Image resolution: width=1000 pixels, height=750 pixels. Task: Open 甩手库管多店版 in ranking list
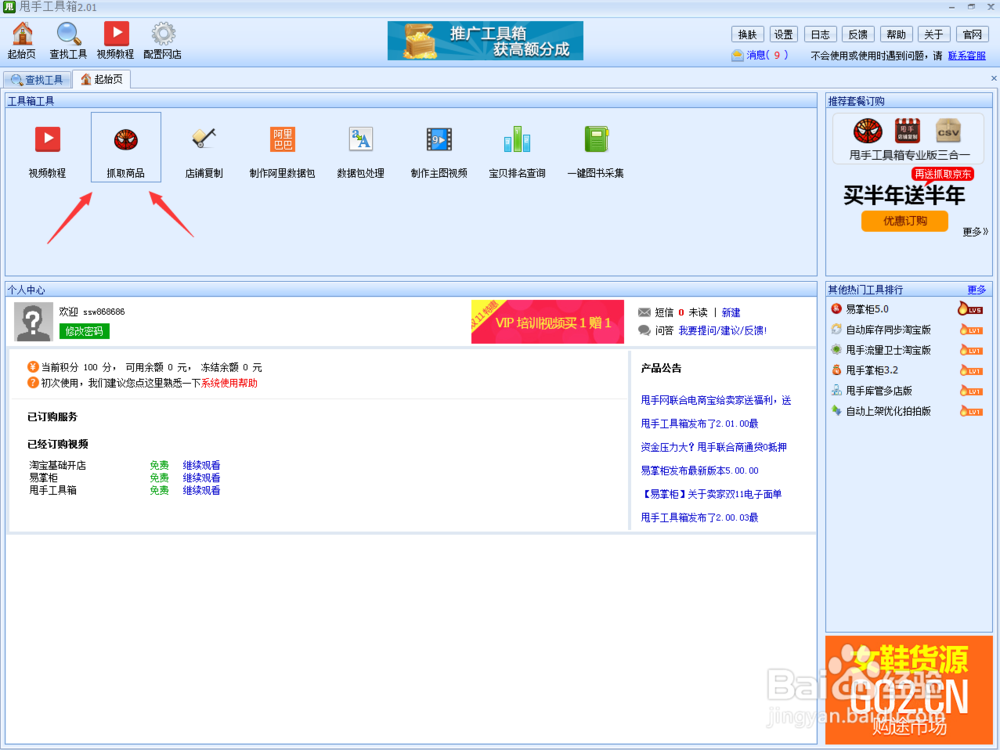(x=878, y=391)
